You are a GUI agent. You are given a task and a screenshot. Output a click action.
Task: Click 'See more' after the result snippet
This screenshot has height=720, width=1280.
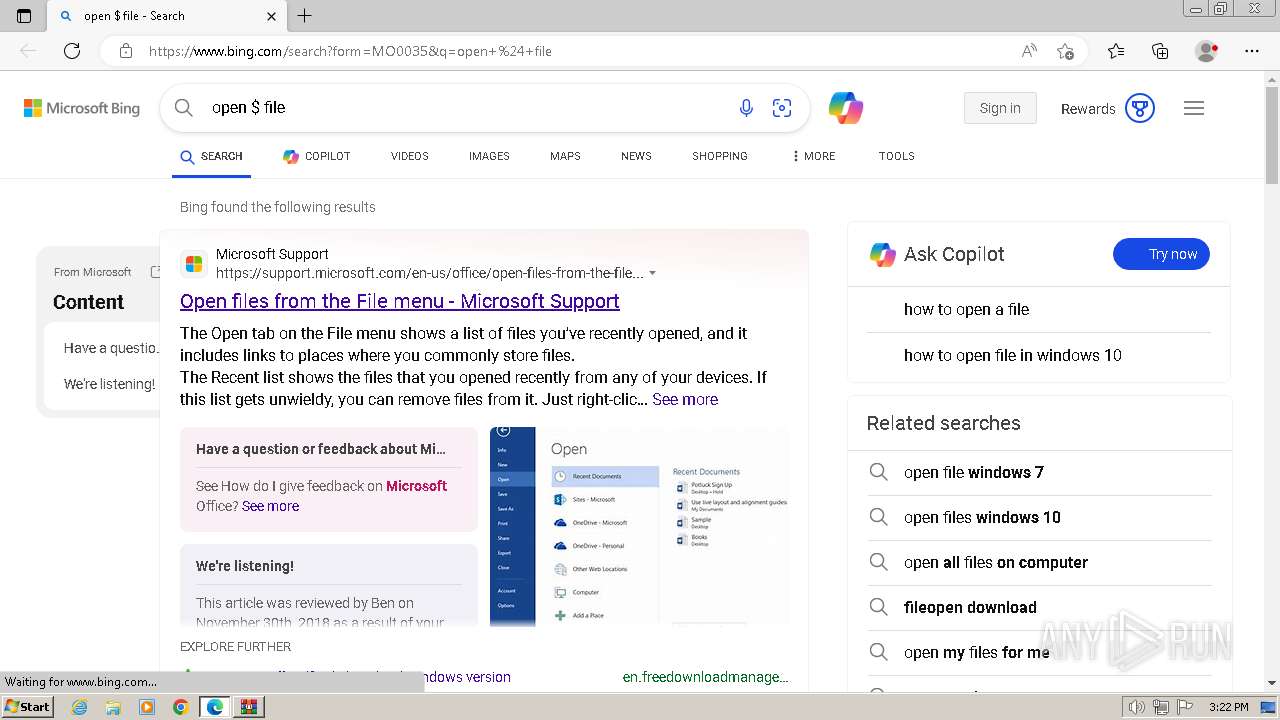point(685,399)
